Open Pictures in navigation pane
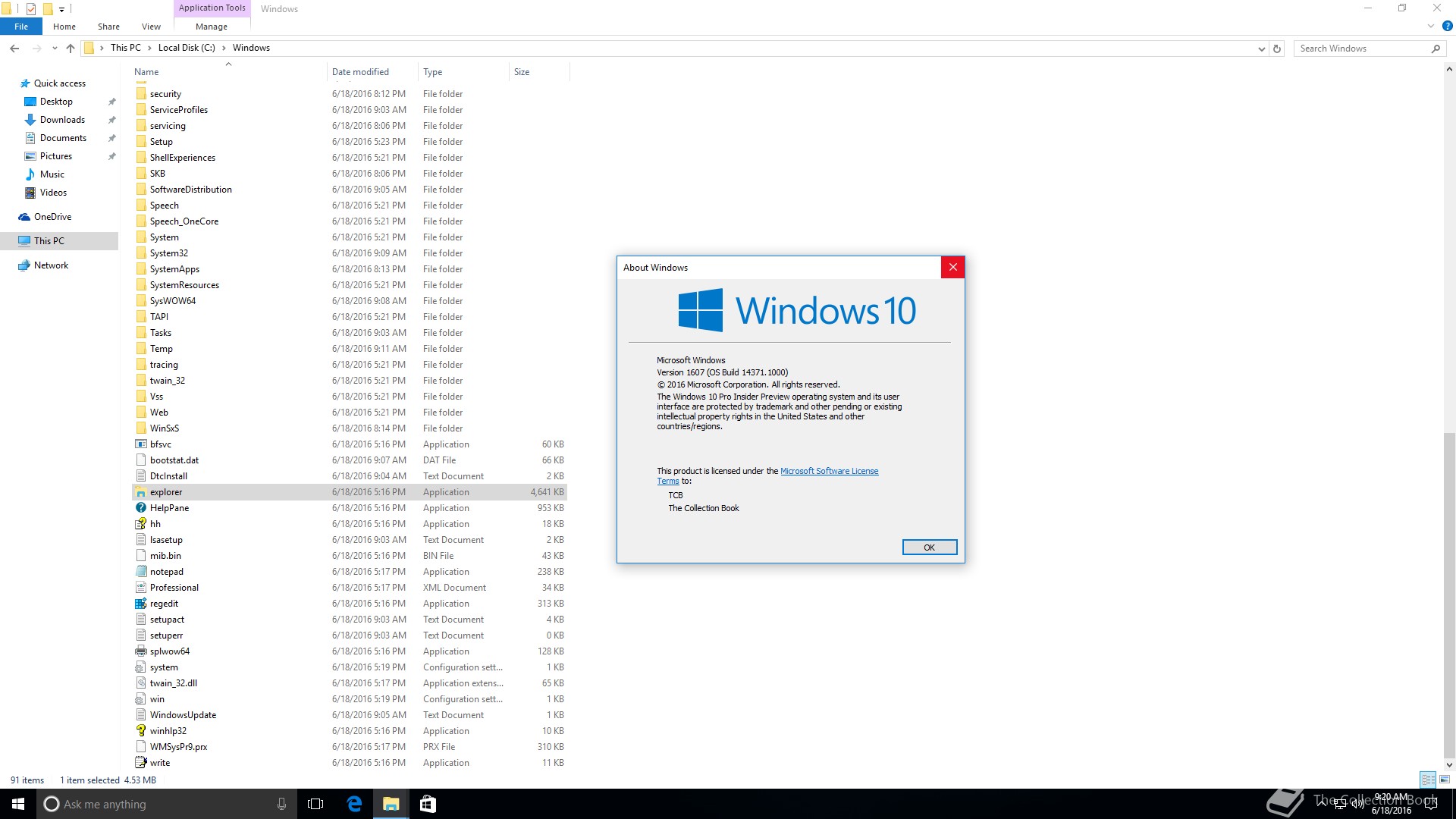The height and width of the screenshot is (819, 1456). click(x=56, y=156)
